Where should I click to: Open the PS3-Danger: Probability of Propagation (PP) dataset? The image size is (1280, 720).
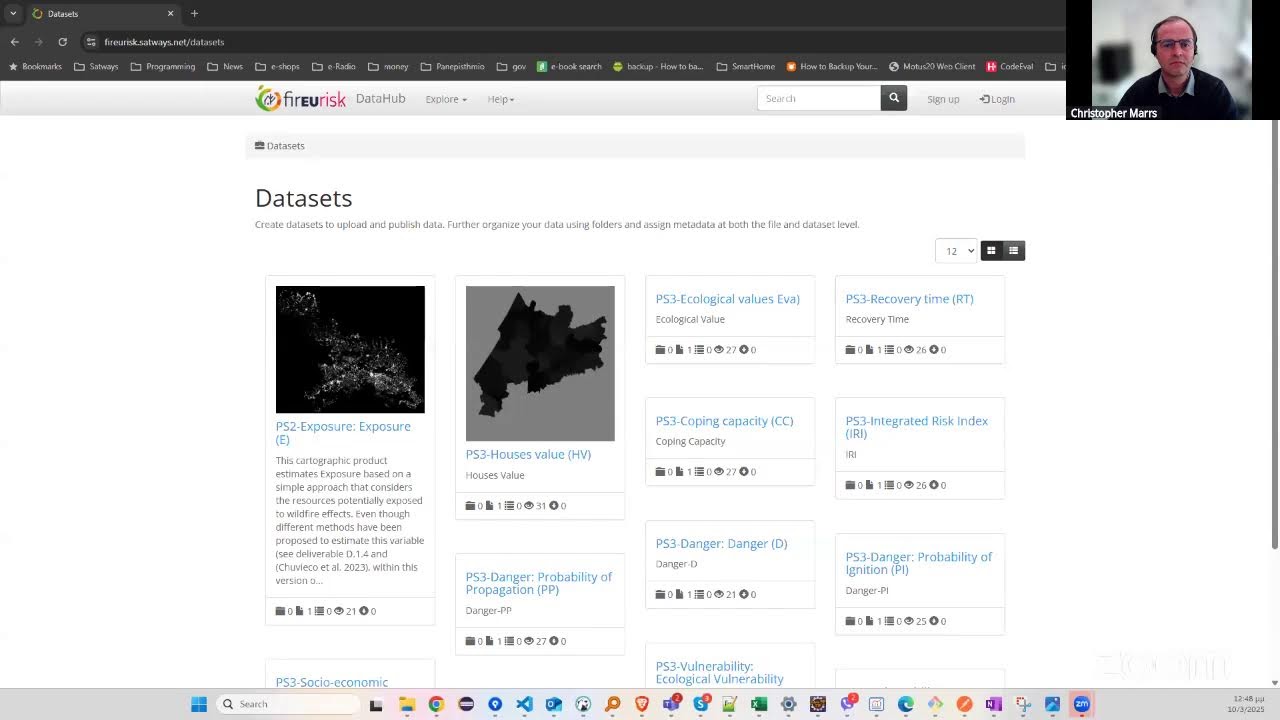coord(539,583)
